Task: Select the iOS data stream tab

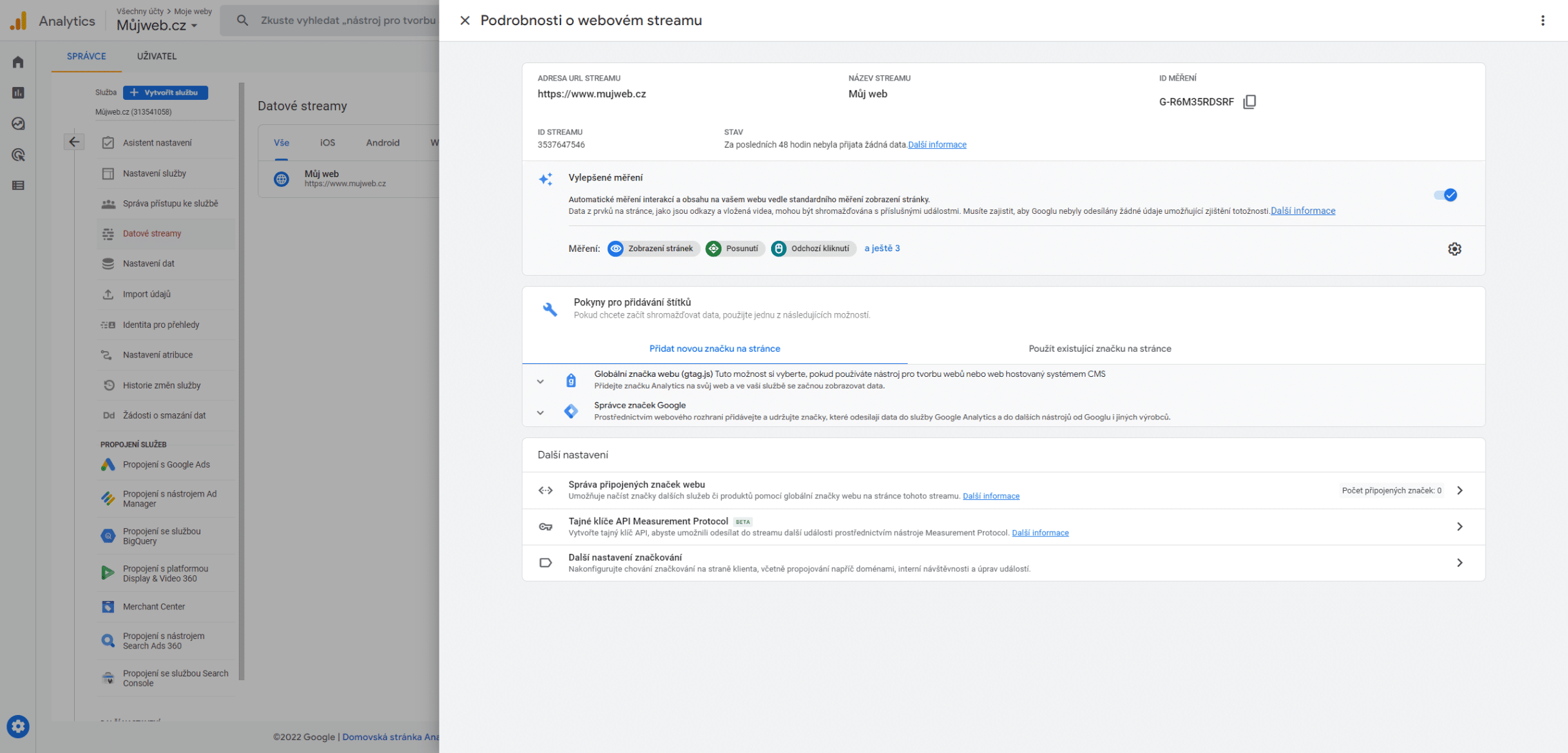Action: tap(327, 142)
